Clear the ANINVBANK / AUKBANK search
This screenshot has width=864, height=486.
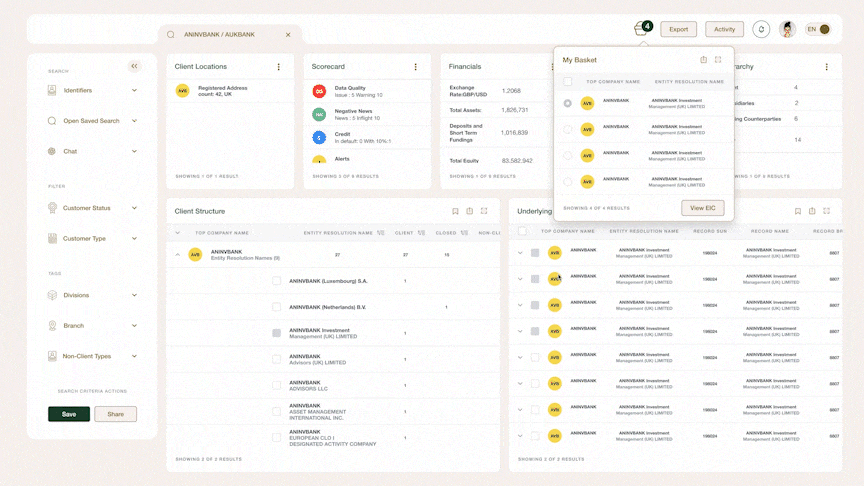coord(288,35)
